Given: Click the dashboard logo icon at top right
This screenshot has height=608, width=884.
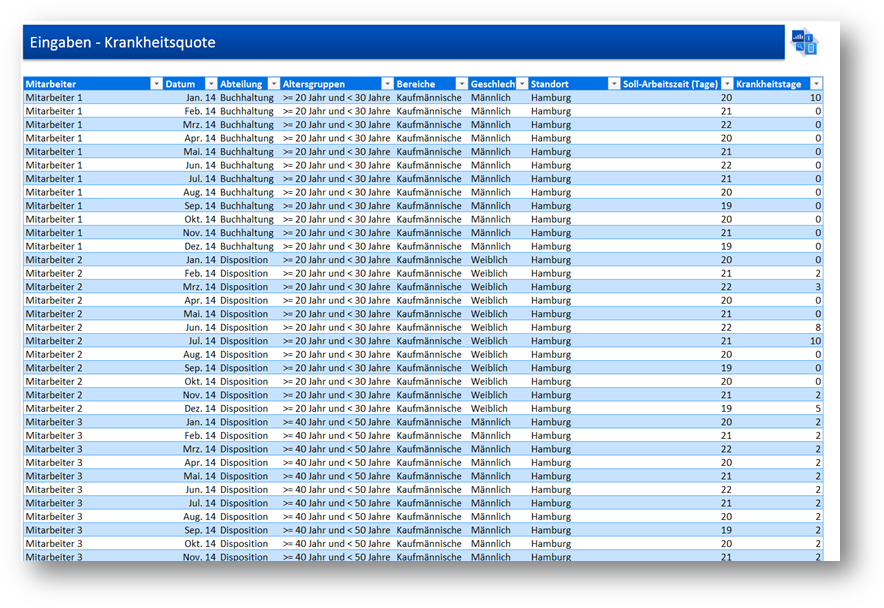Looking at the screenshot, I should [x=804, y=42].
